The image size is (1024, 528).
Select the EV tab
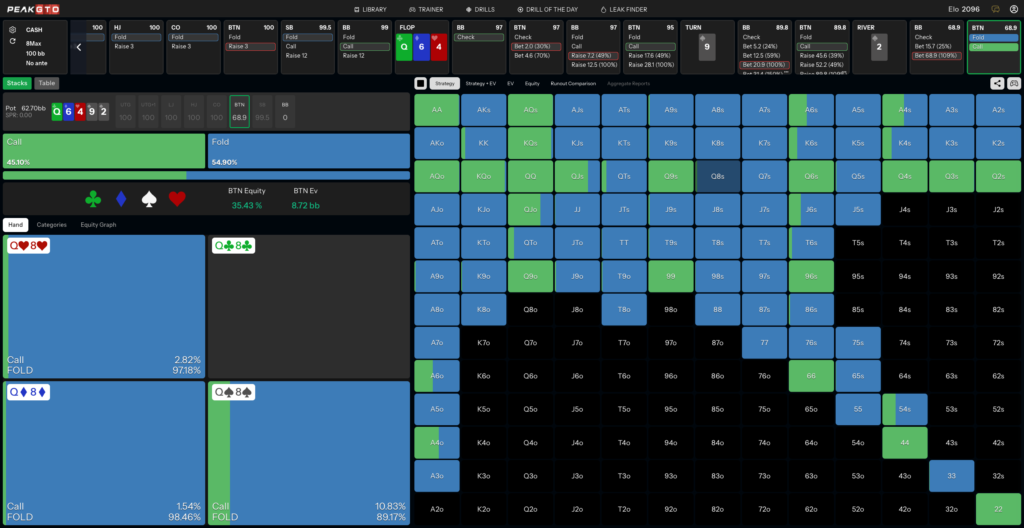[510, 83]
